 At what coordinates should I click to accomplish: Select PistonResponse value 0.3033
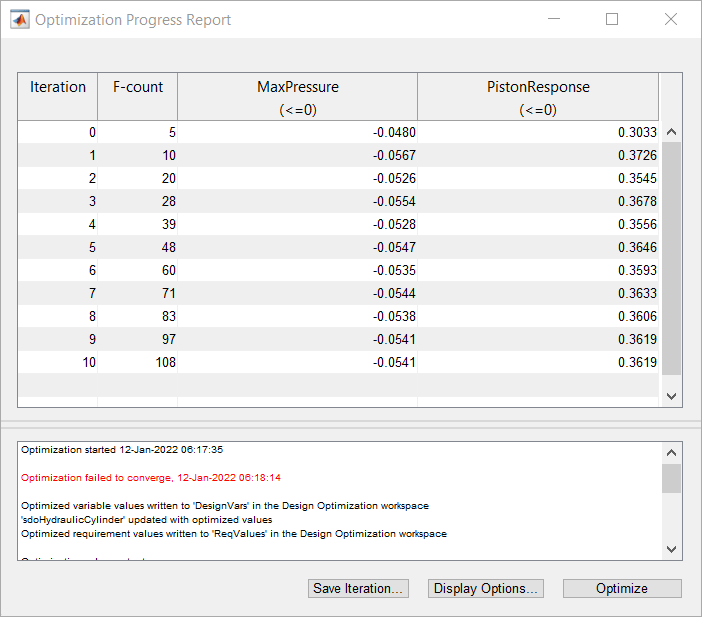coord(538,133)
